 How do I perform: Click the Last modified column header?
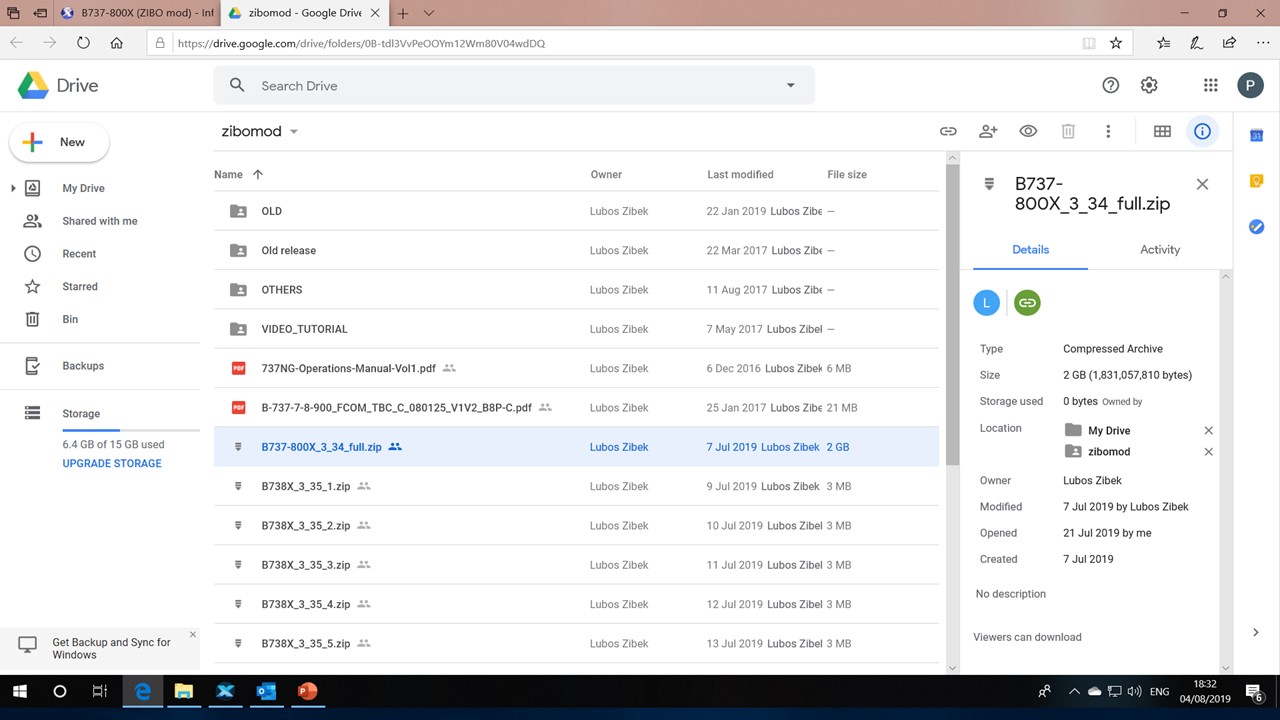(740, 174)
